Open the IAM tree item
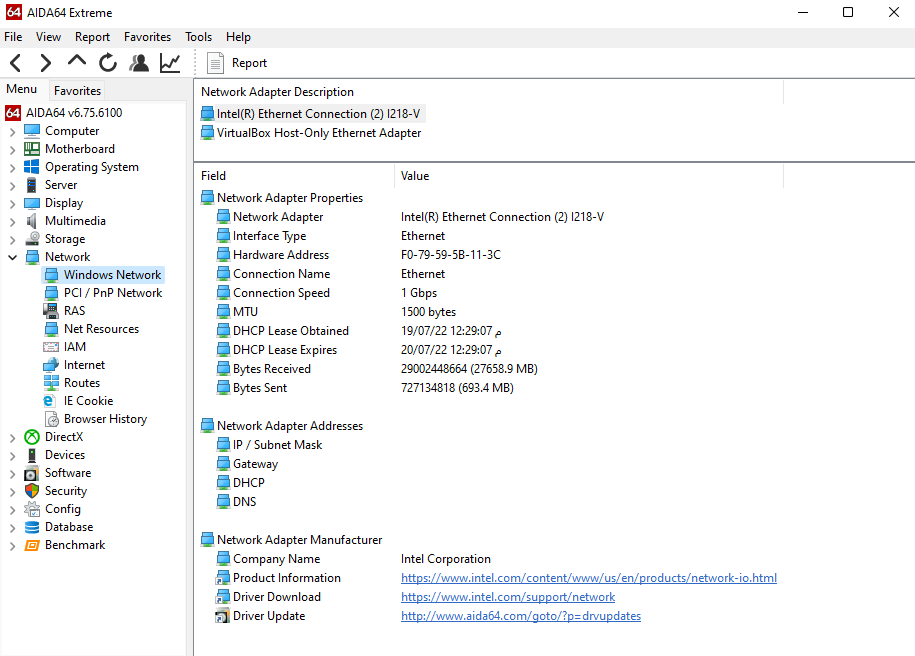The height and width of the screenshot is (656, 915). point(75,347)
